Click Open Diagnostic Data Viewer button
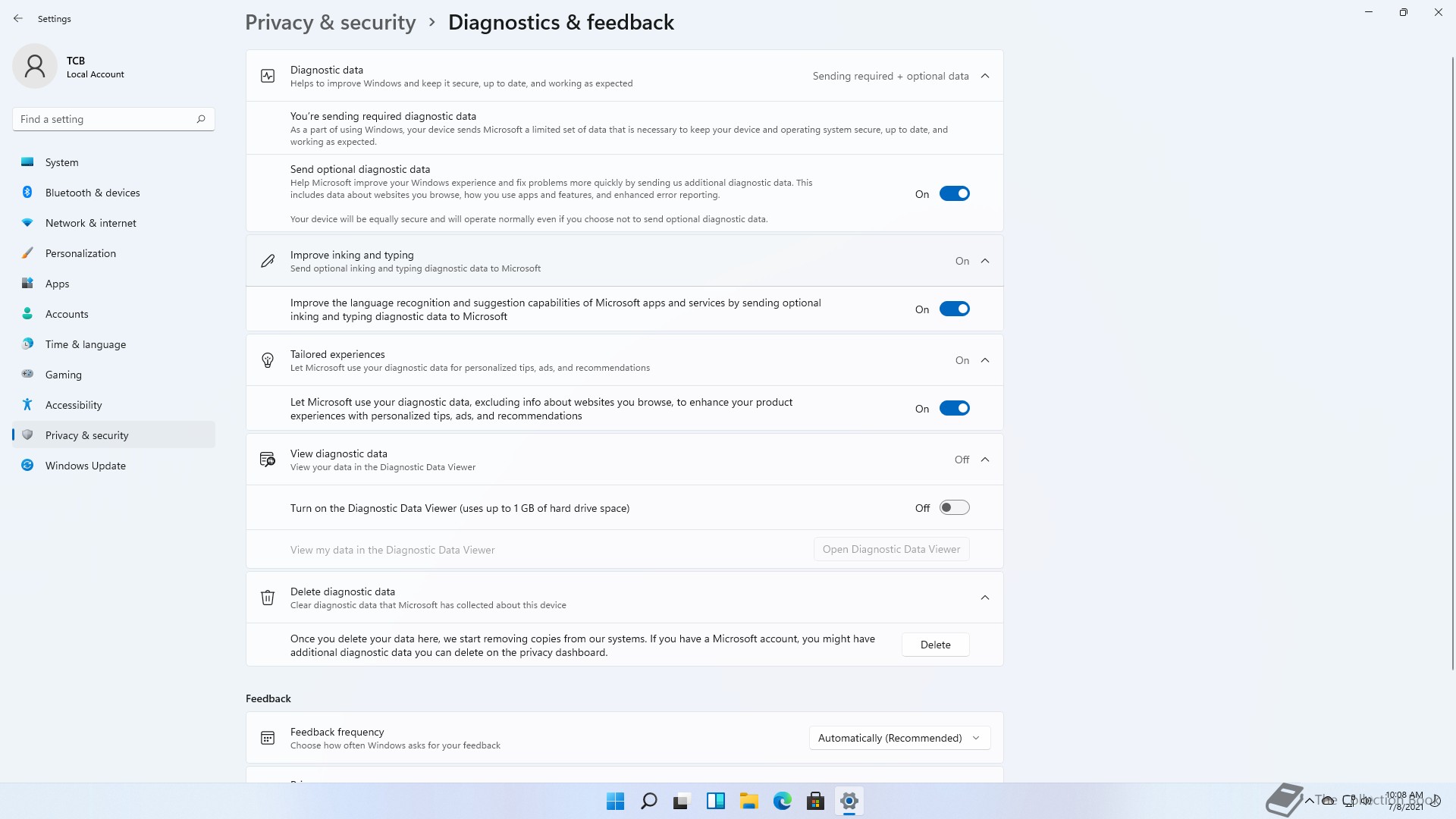 pos(891,549)
